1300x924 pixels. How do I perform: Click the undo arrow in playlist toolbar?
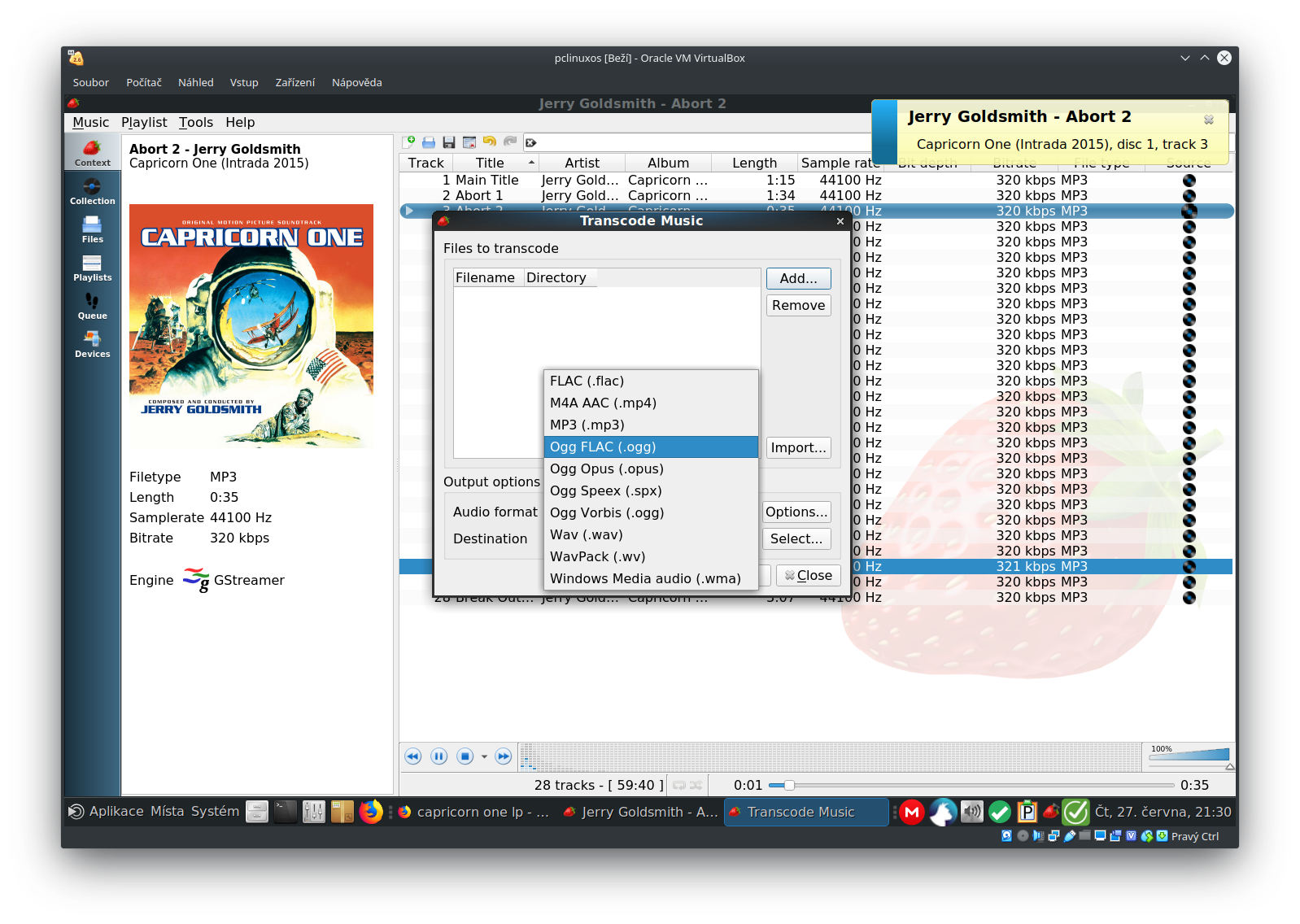coord(490,142)
